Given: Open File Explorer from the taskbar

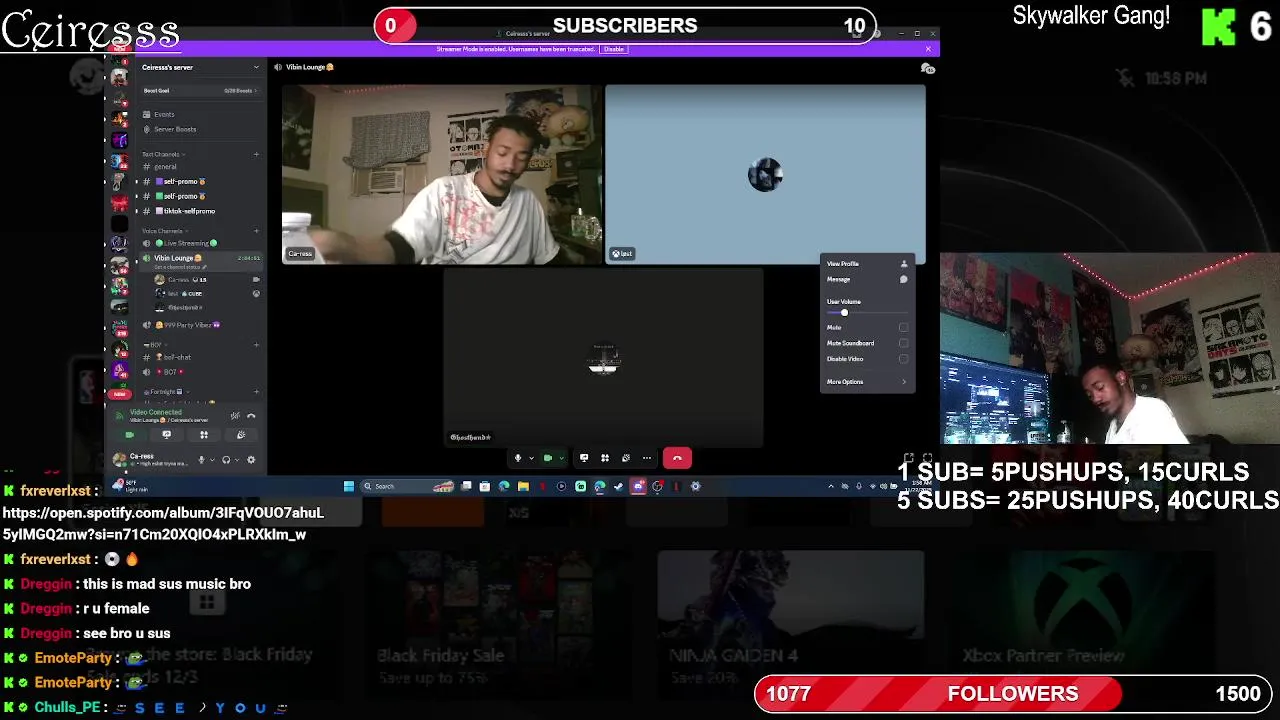Looking at the screenshot, I should (523, 486).
